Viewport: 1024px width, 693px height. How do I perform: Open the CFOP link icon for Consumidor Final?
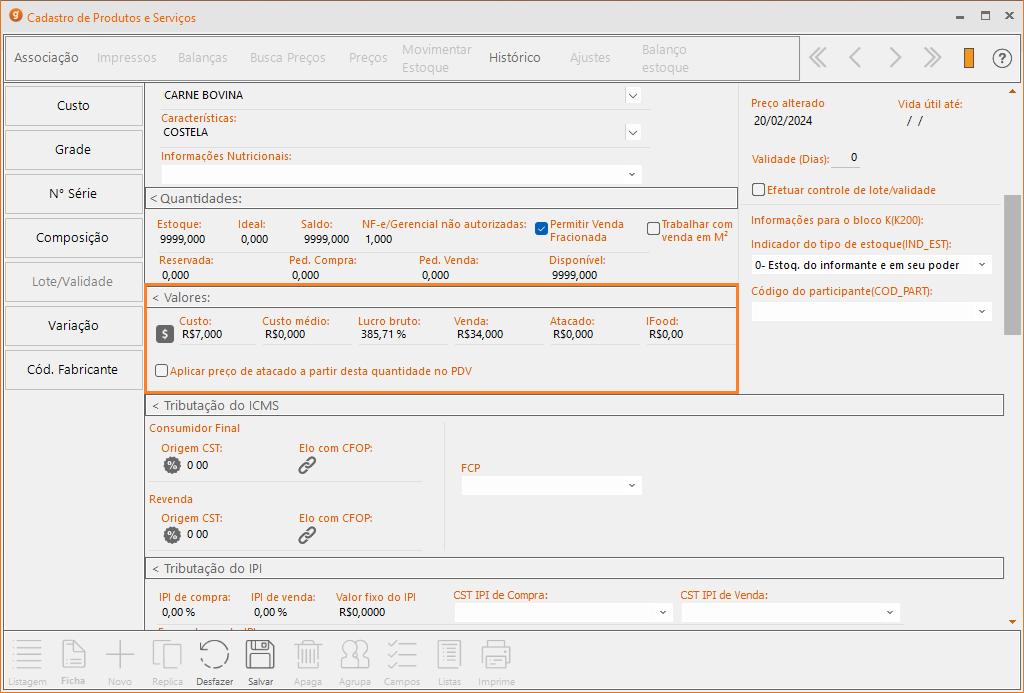(307, 465)
